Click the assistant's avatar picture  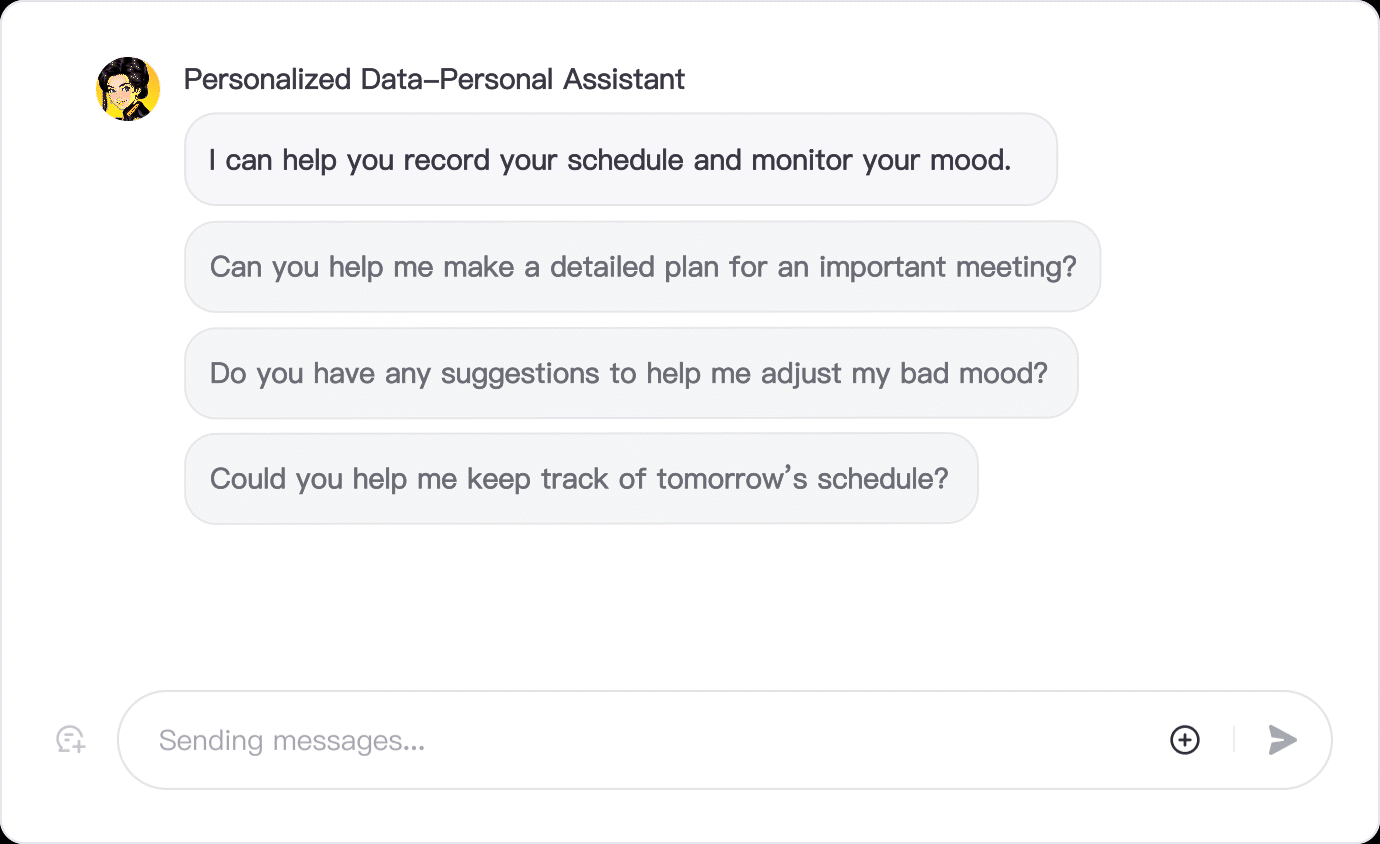coord(128,89)
